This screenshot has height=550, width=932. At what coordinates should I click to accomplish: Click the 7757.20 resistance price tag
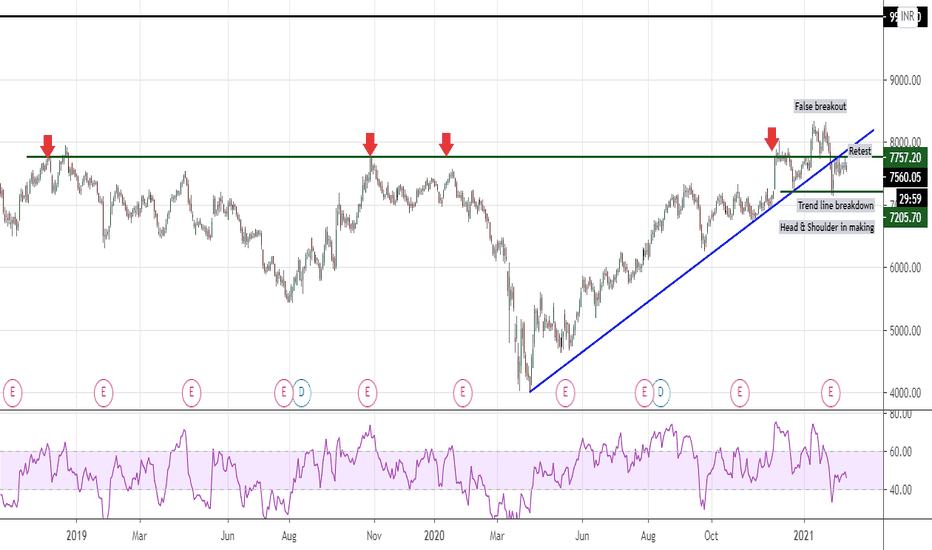tap(905, 158)
